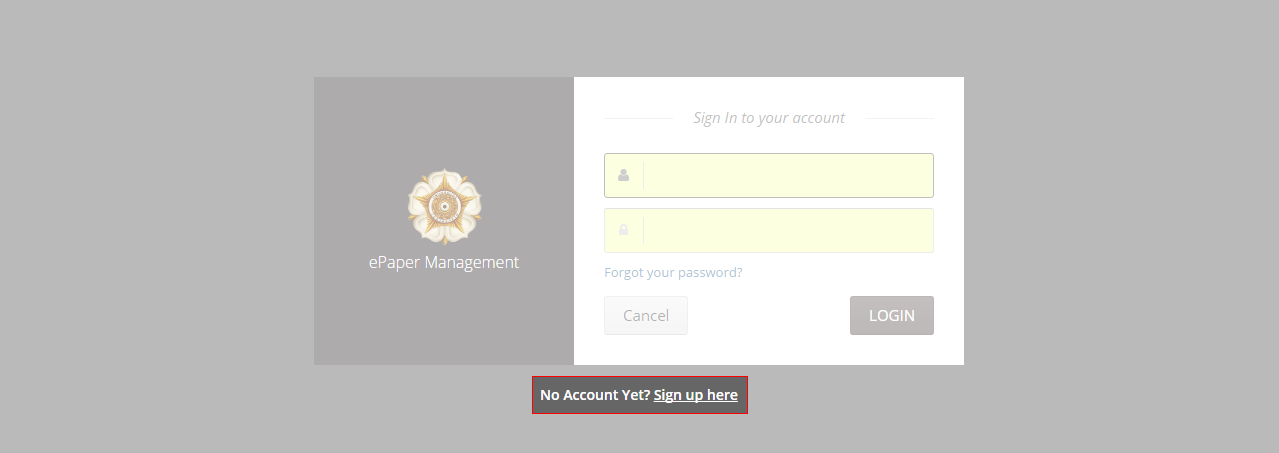Click the No Account Yet text
The width and height of the screenshot is (1279, 453).
coord(595,395)
